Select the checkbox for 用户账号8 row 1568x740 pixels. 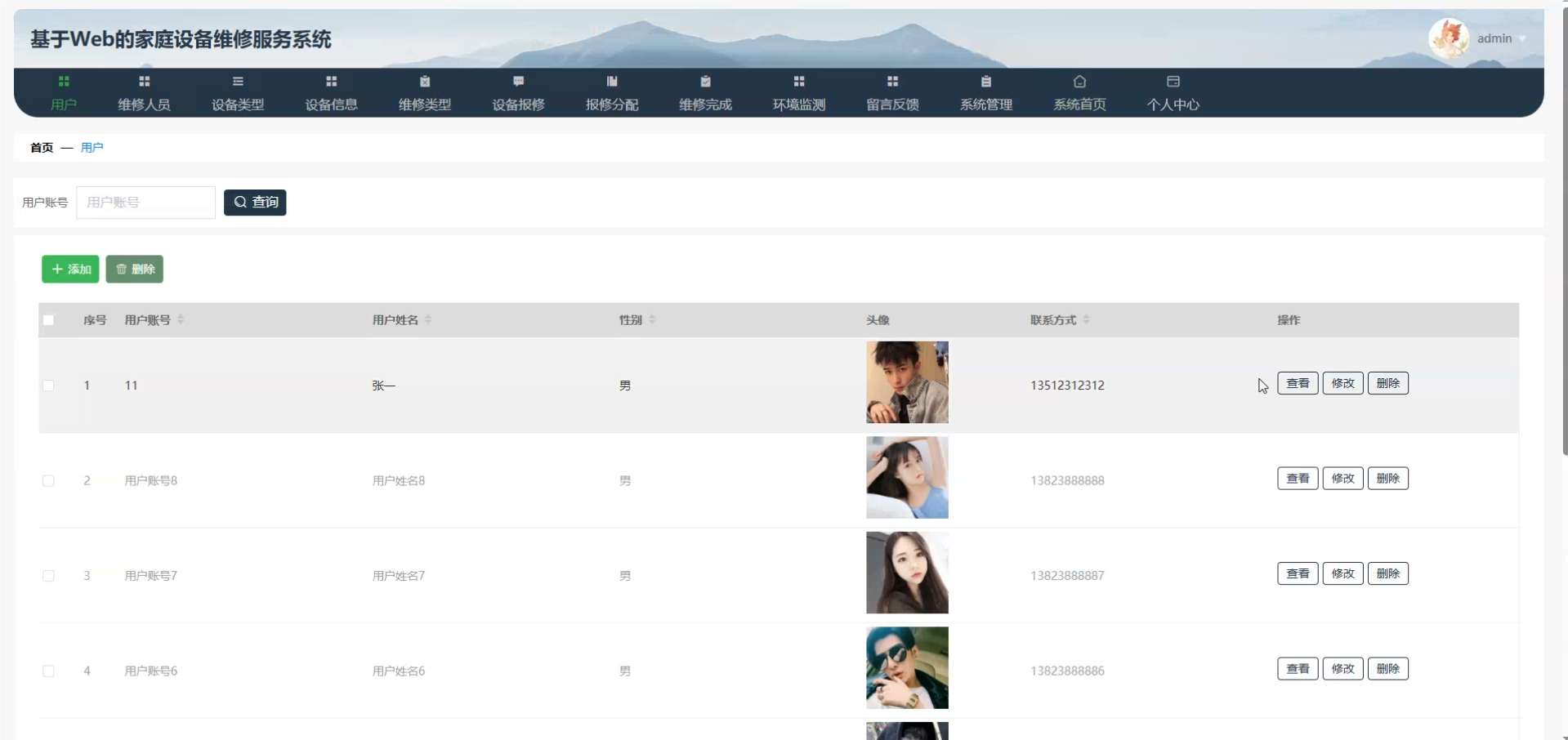pyautogui.click(x=48, y=481)
